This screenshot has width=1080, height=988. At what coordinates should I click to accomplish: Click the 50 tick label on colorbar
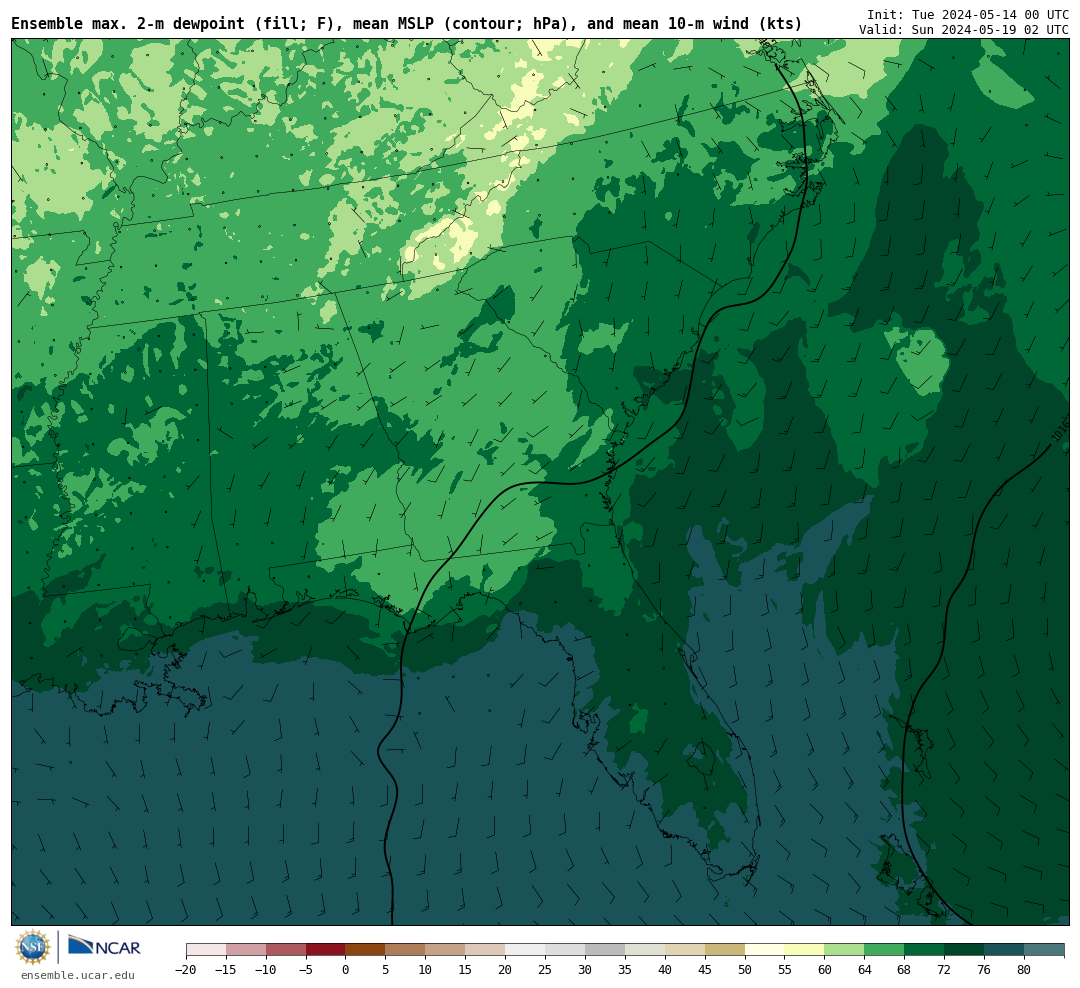pos(745,969)
